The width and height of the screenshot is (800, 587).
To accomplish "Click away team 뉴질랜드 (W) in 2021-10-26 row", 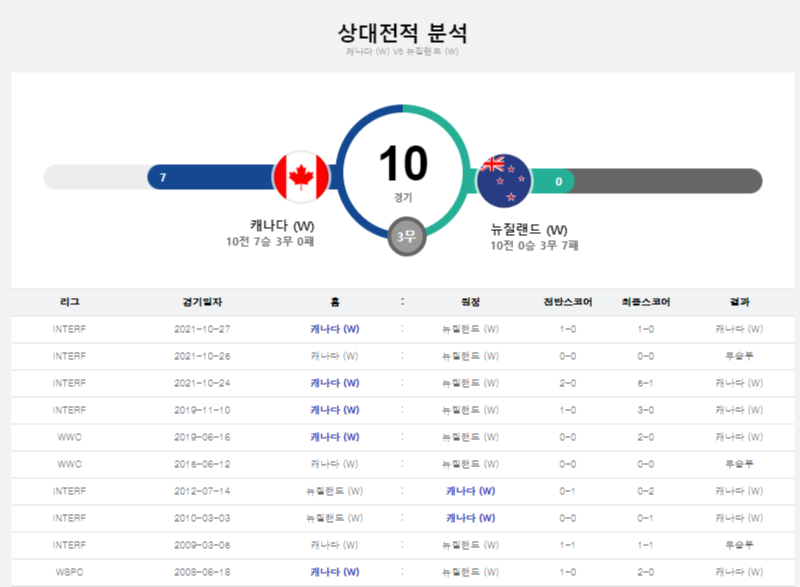I will pos(470,356).
